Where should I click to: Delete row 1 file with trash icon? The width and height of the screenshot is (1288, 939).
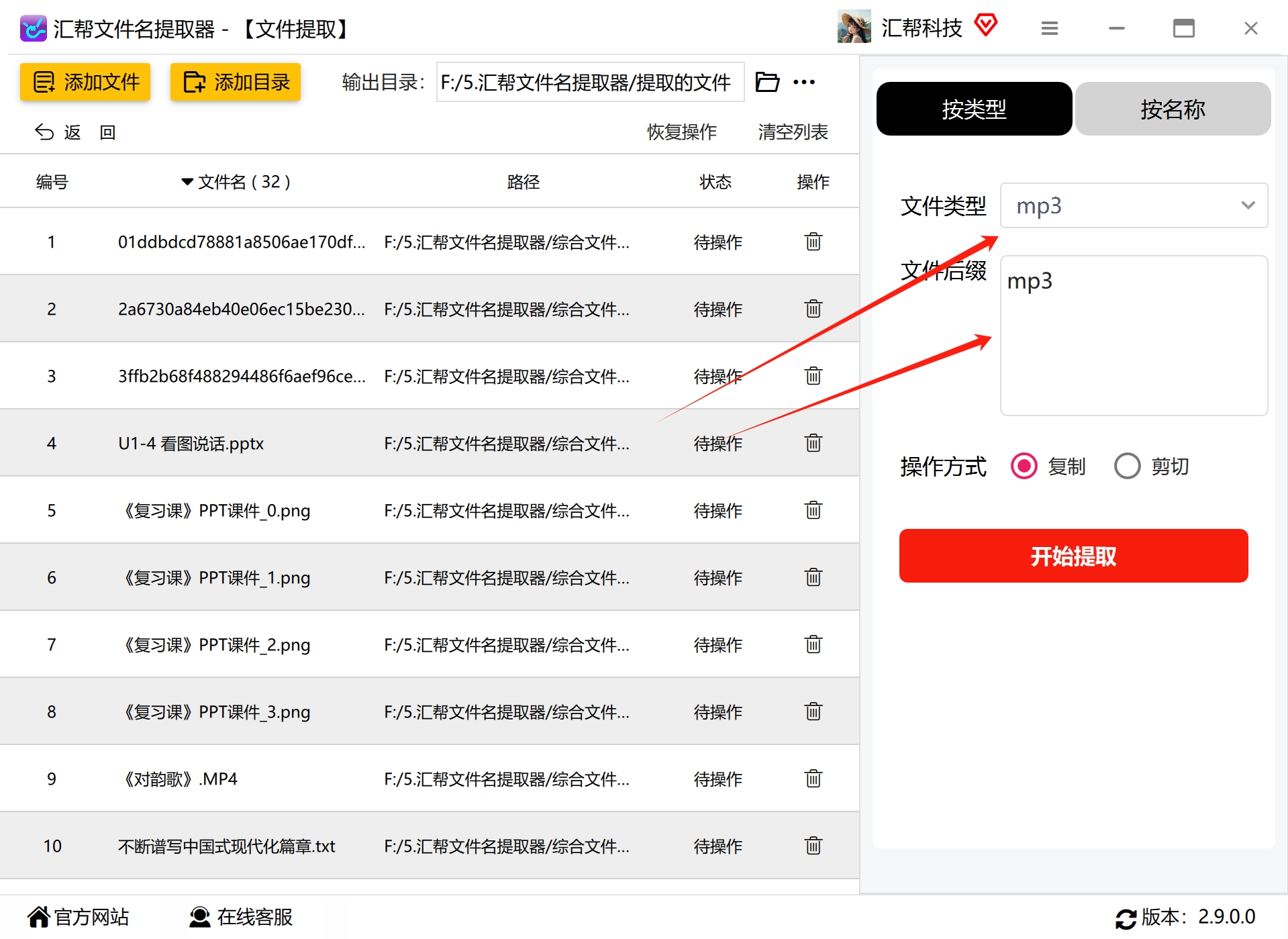pyautogui.click(x=813, y=242)
